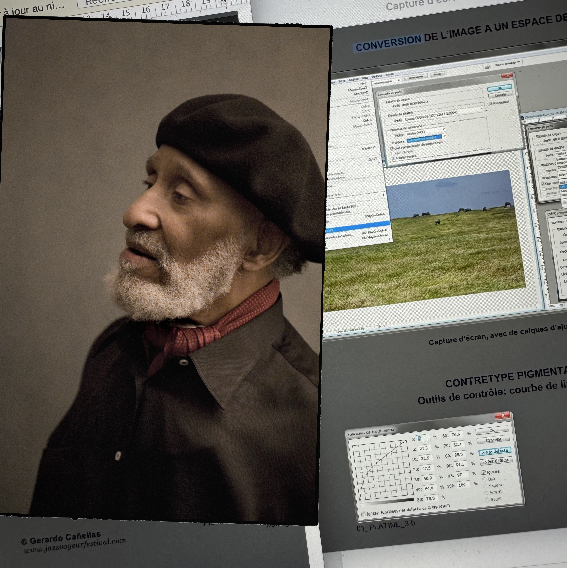The height and width of the screenshot is (568, 567).
Task: Click the top input field of the curve values
Action: click(424, 438)
